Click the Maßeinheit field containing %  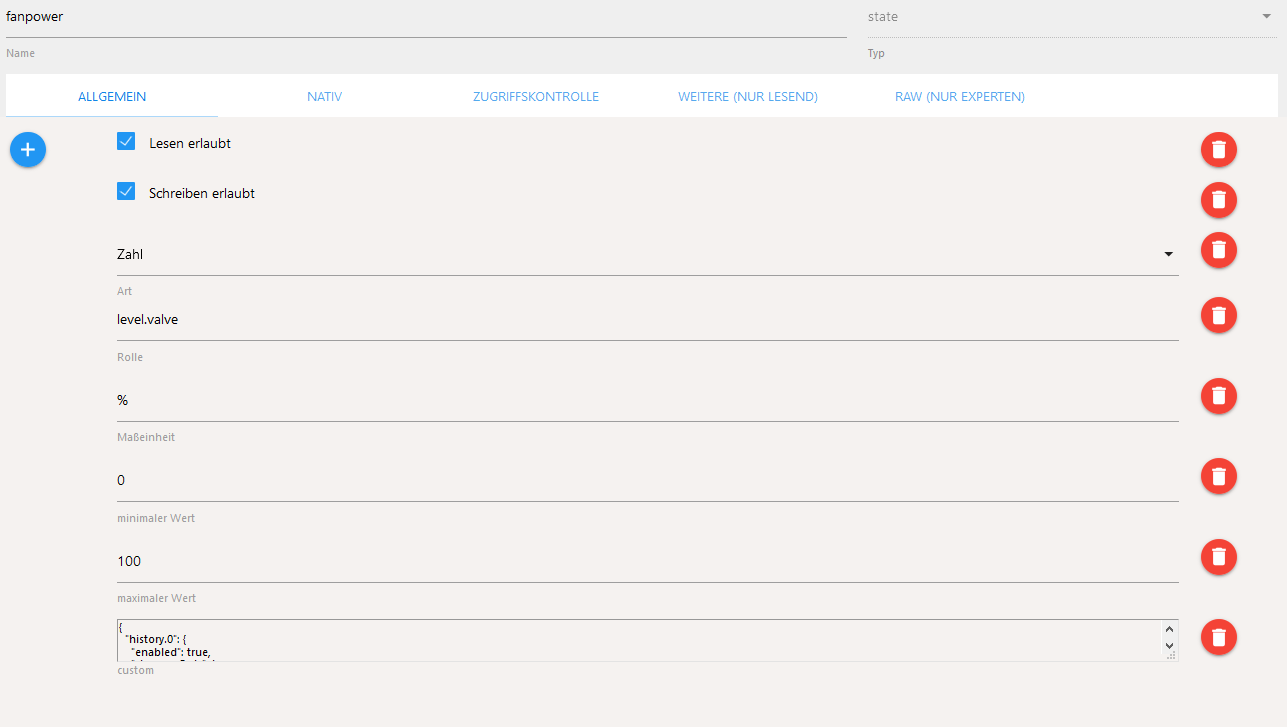coord(647,400)
